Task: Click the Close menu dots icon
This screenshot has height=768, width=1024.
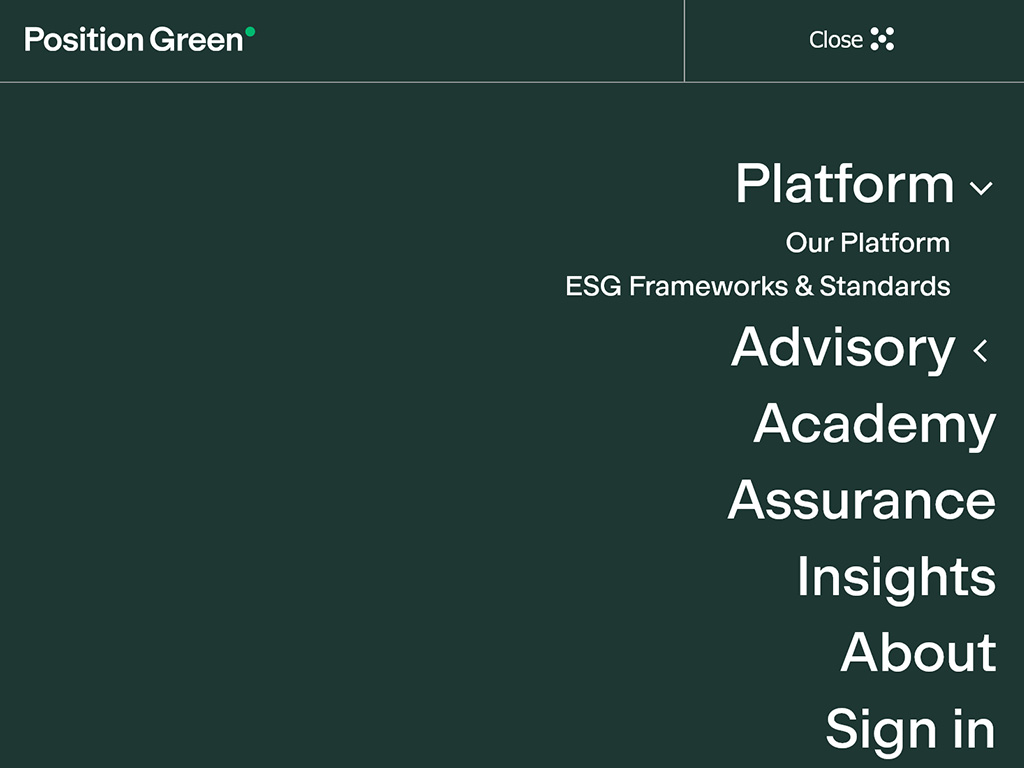Action: [x=882, y=40]
